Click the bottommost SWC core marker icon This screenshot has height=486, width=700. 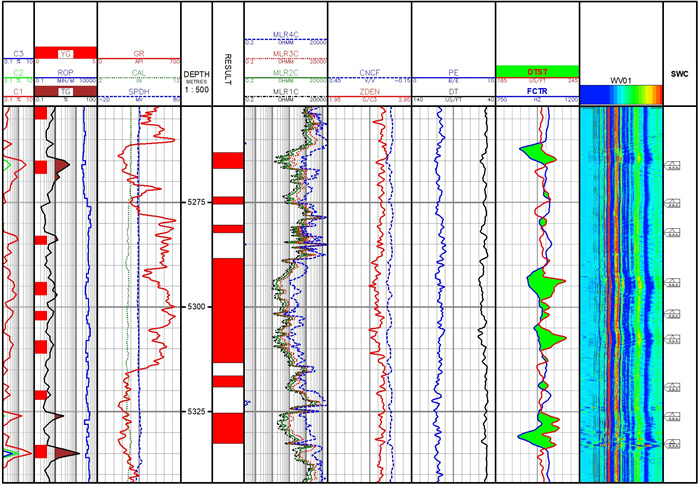(673, 442)
